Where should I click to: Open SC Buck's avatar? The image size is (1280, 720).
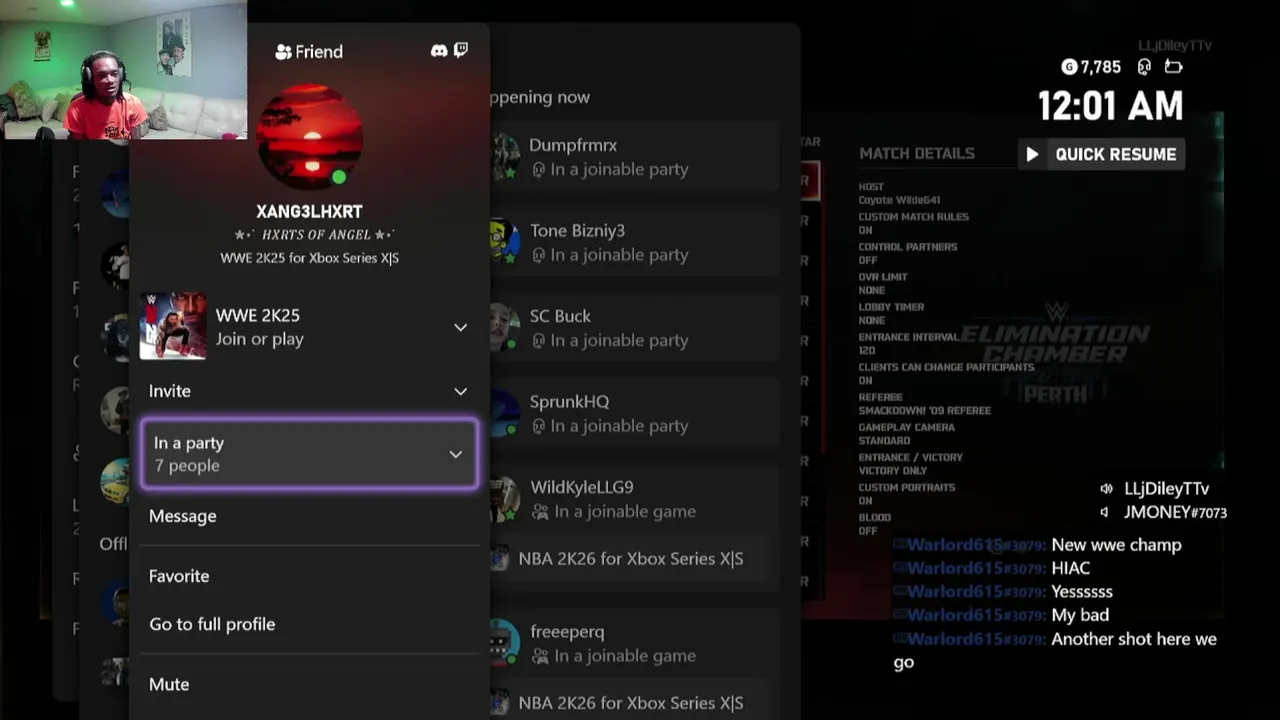pos(505,328)
